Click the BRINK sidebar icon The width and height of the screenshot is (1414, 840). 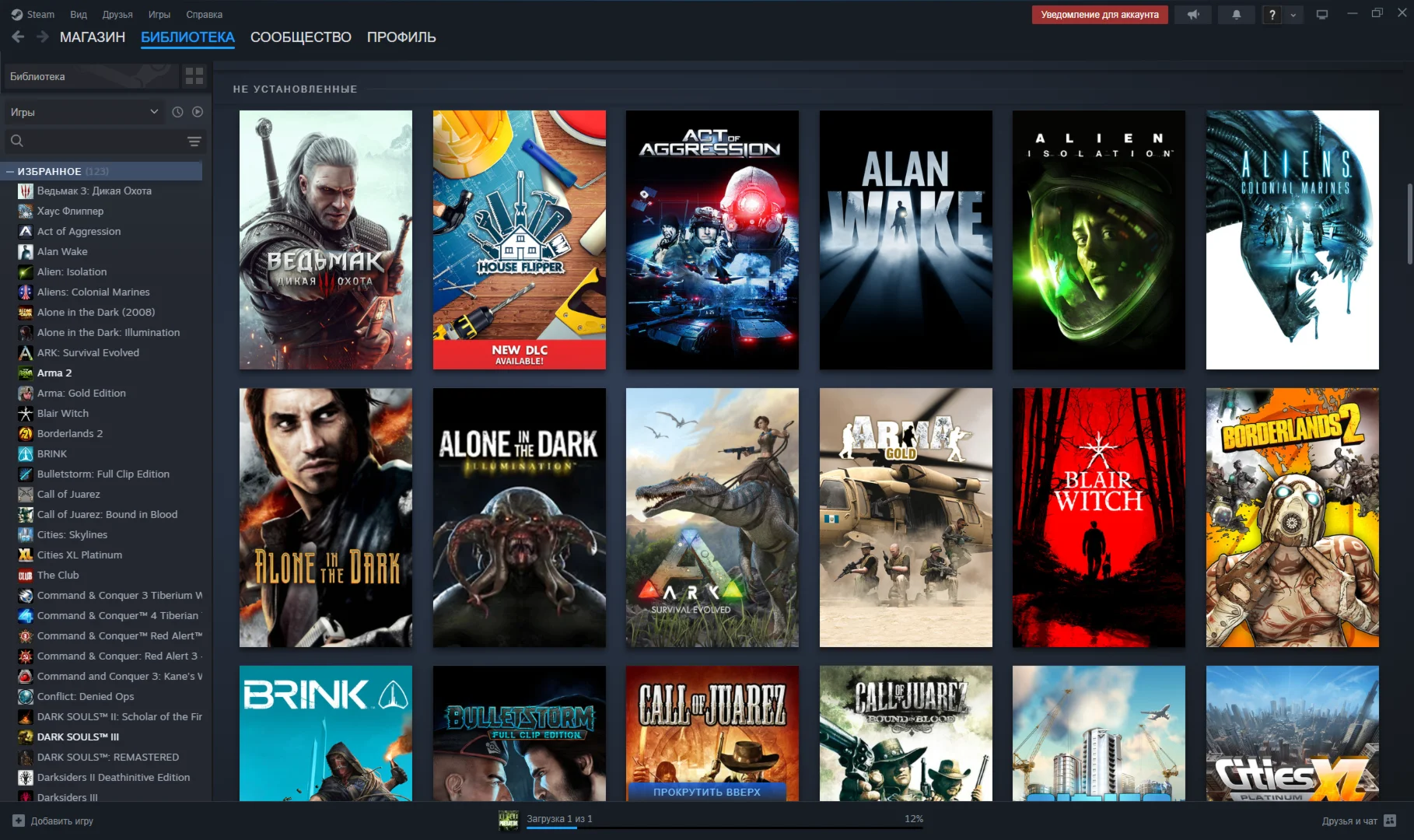(25, 453)
